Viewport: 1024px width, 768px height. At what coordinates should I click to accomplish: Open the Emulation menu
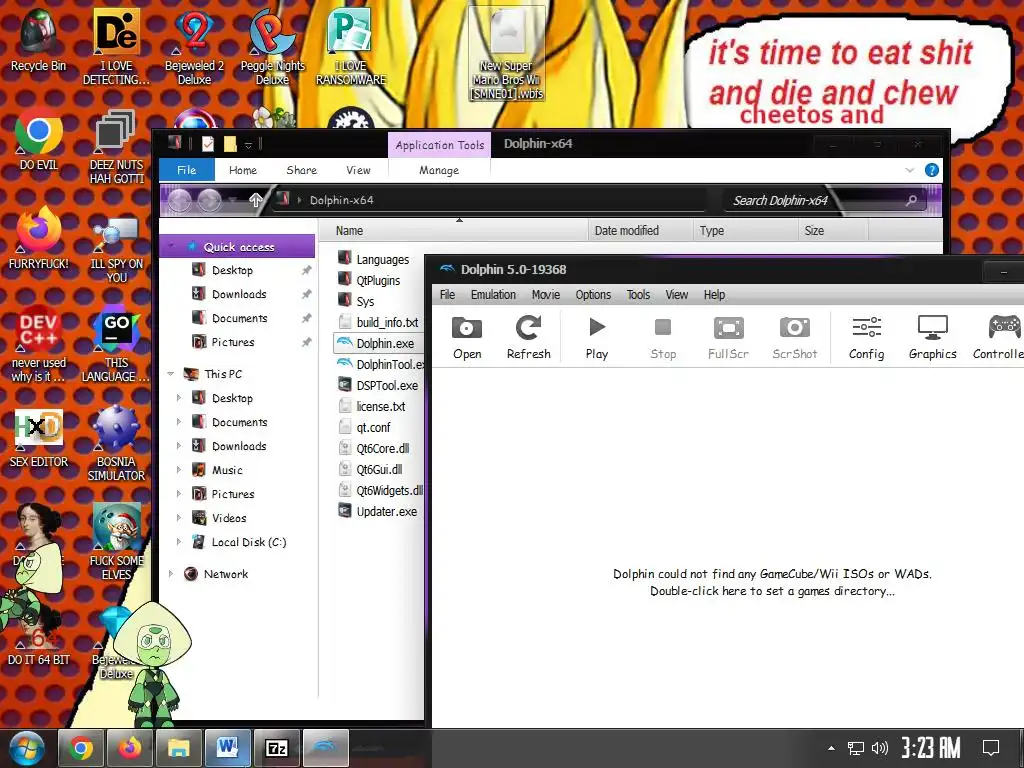coord(493,295)
